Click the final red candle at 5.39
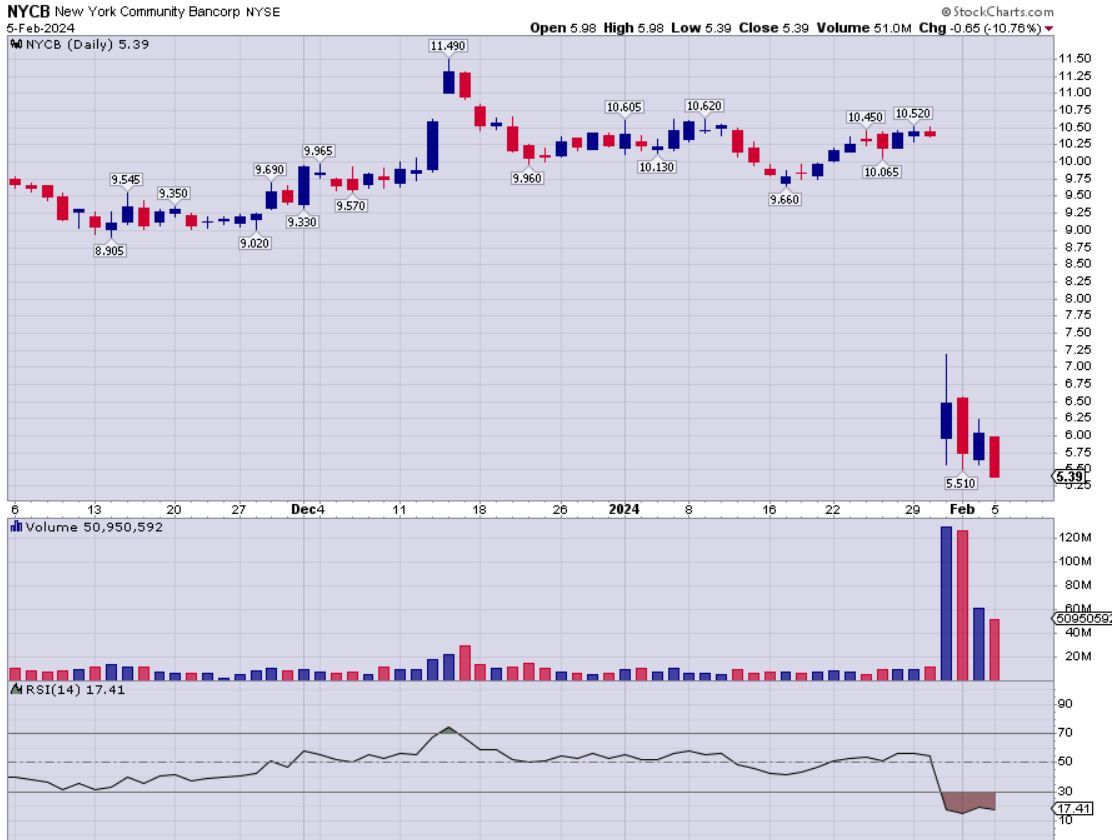This screenshot has height=840, width=1112. (994, 457)
